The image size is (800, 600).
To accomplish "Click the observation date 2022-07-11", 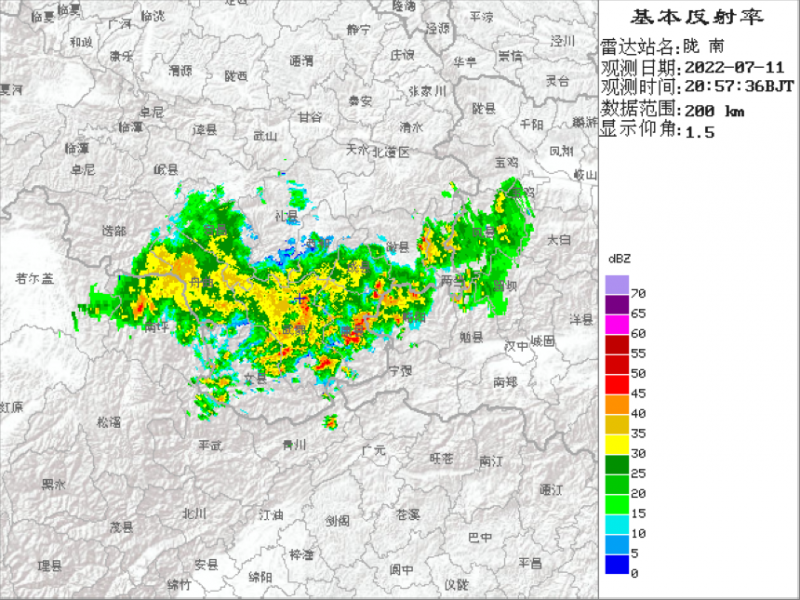I will tap(733, 68).
